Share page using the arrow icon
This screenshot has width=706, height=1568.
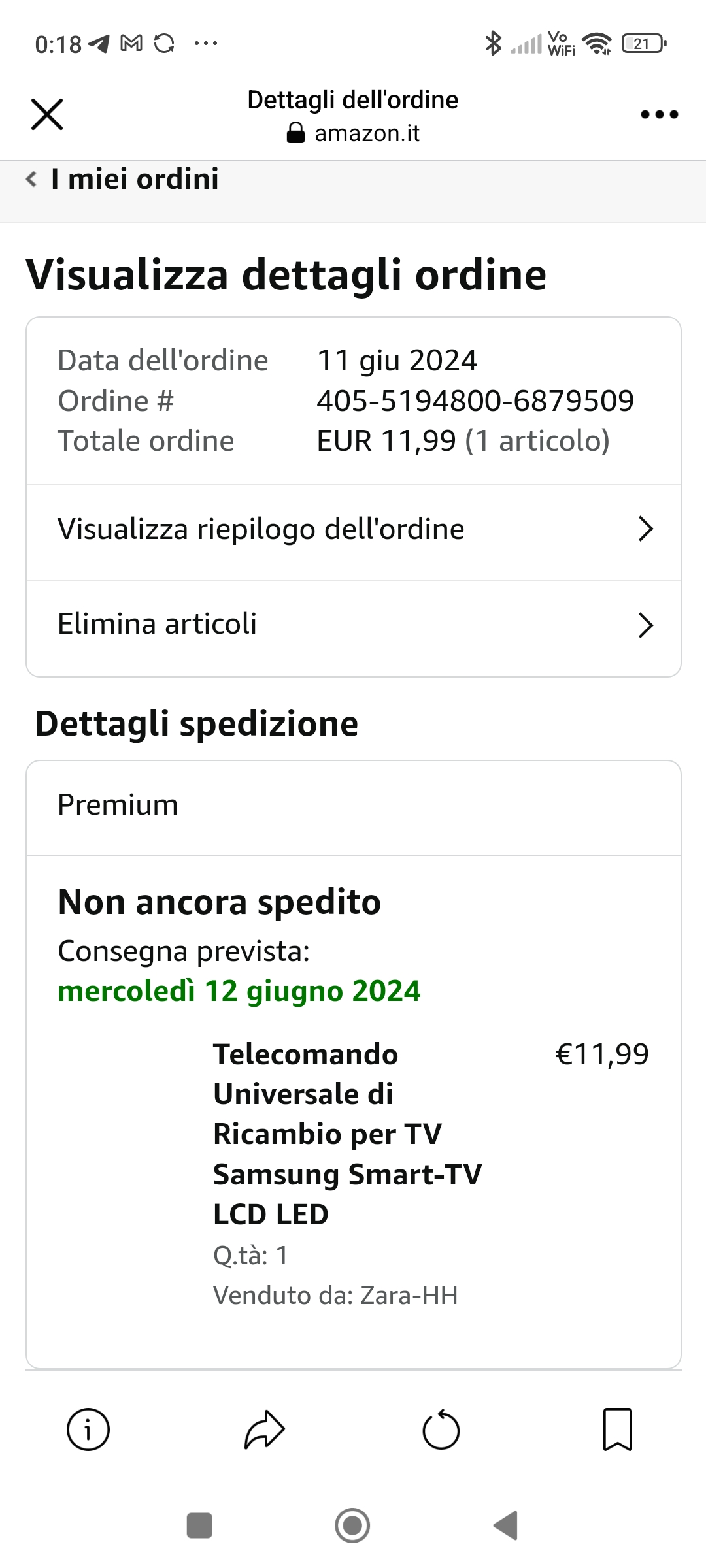click(265, 1429)
